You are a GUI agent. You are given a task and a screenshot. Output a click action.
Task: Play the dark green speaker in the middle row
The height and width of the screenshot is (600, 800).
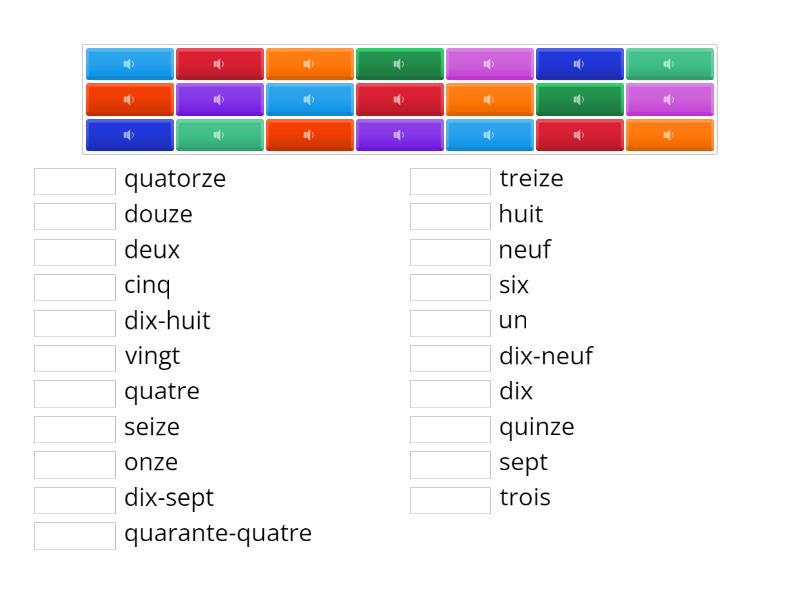(580, 99)
